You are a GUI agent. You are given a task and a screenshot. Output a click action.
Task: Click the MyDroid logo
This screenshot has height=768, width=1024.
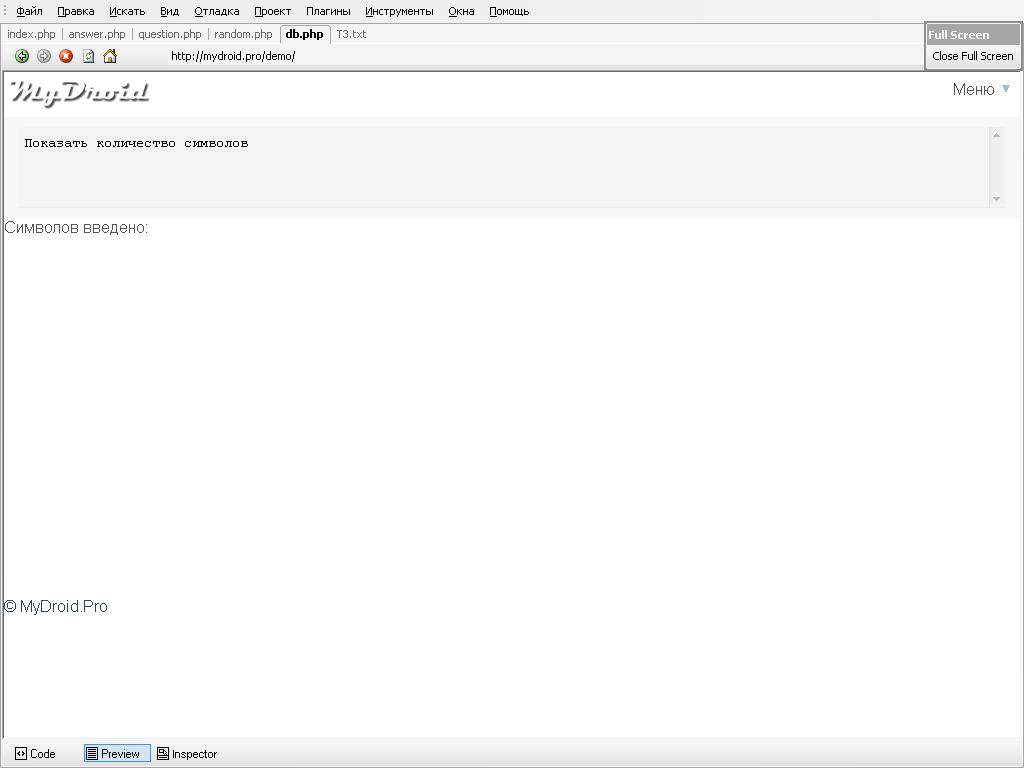point(80,93)
